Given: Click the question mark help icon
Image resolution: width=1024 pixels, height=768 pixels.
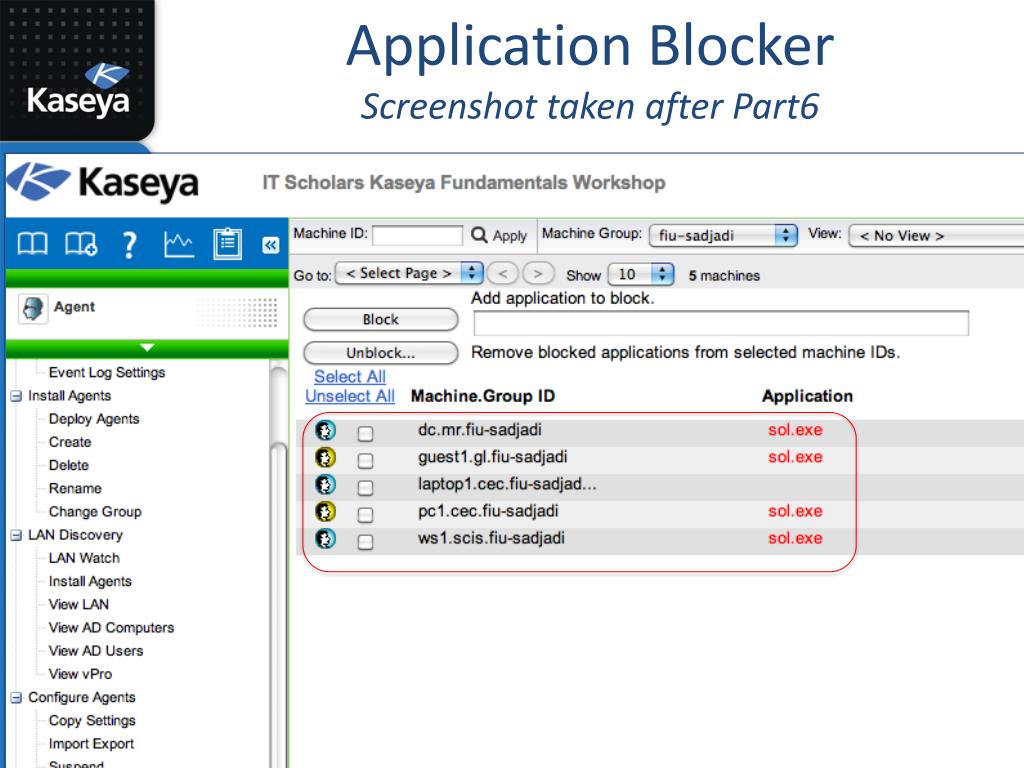Looking at the screenshot, I should click(x=130, y=246).
